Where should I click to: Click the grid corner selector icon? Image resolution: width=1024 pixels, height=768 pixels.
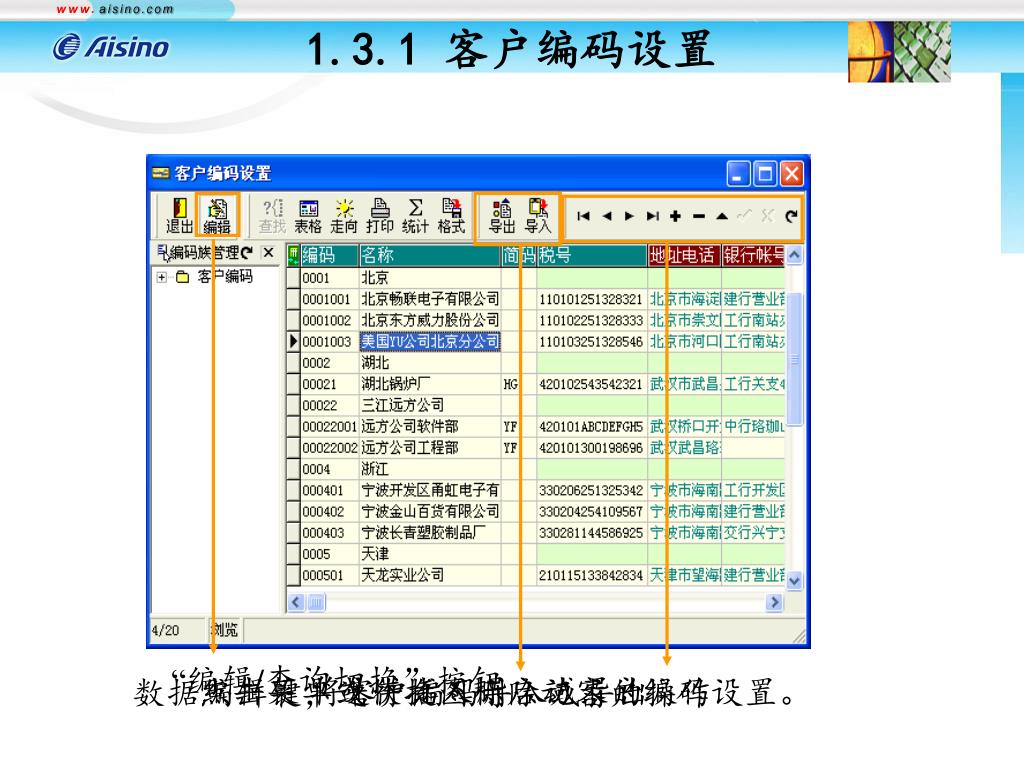point(293,255)
